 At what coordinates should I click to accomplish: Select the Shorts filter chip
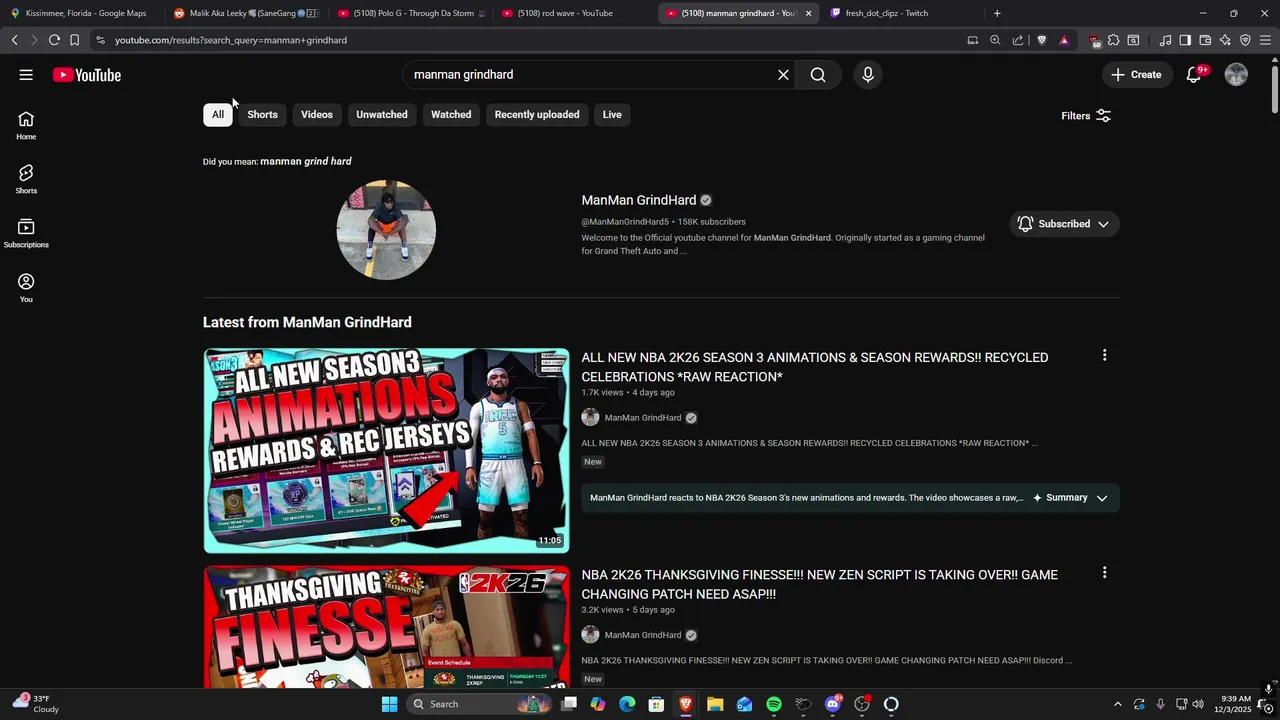click(262, 114)
